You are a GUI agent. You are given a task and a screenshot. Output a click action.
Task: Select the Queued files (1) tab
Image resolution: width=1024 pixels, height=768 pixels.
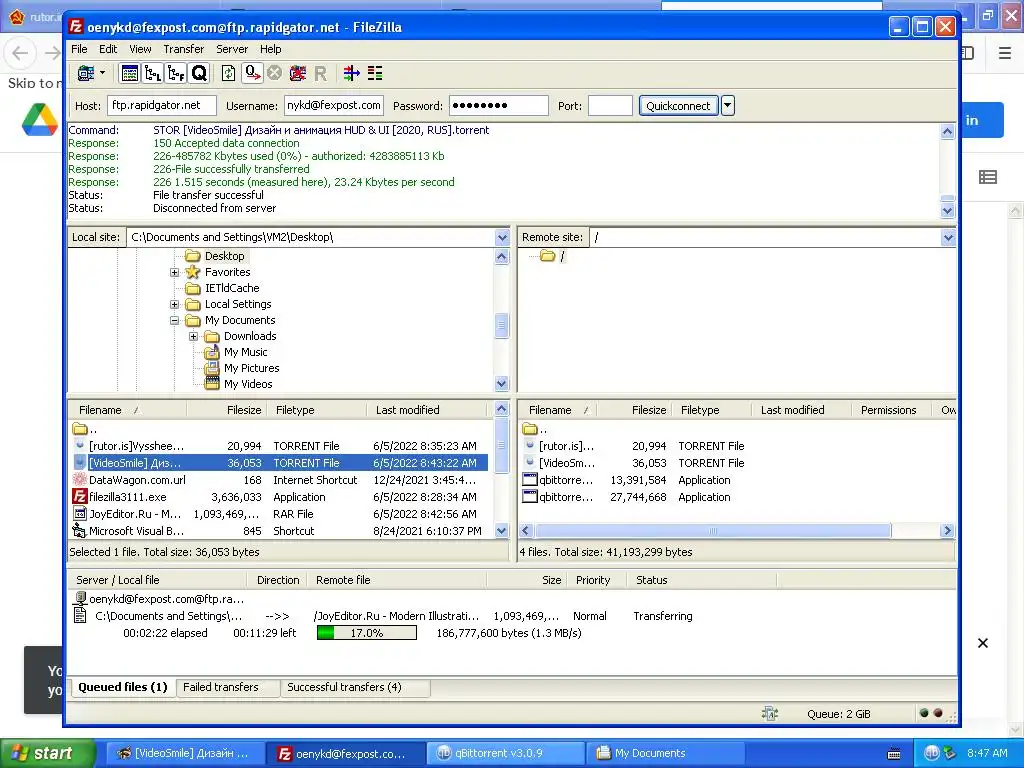[123, 687]
